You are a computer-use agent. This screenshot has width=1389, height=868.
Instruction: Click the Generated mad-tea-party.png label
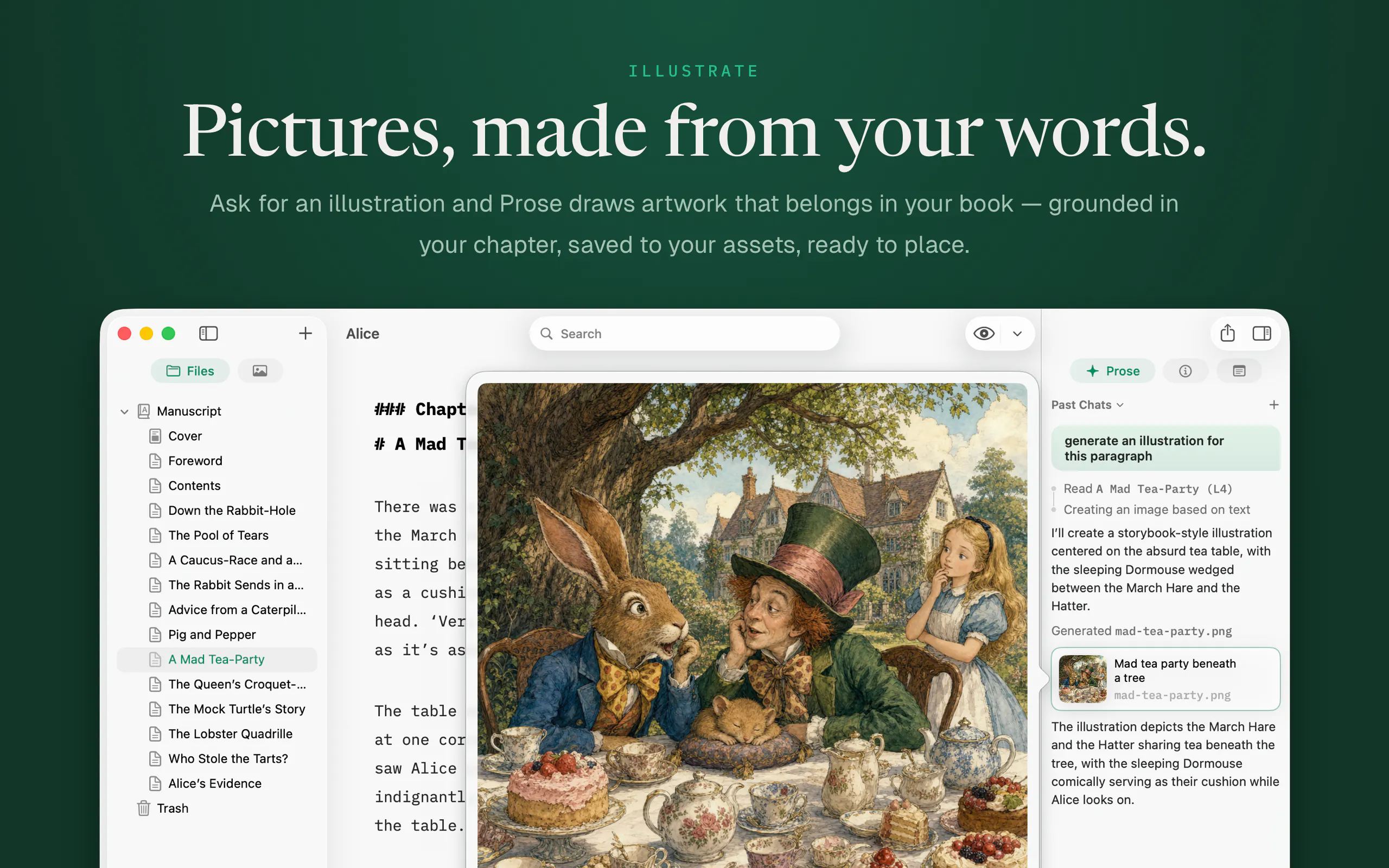(1141, 631)
